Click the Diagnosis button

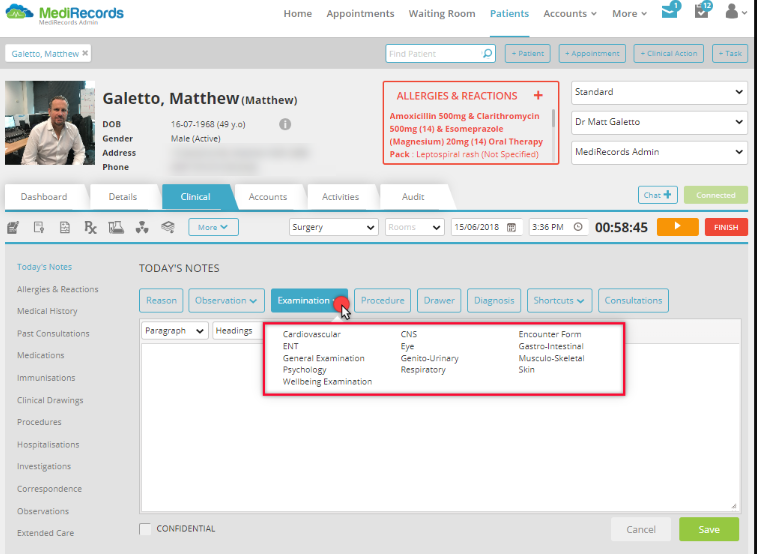[x=494, y=301]
